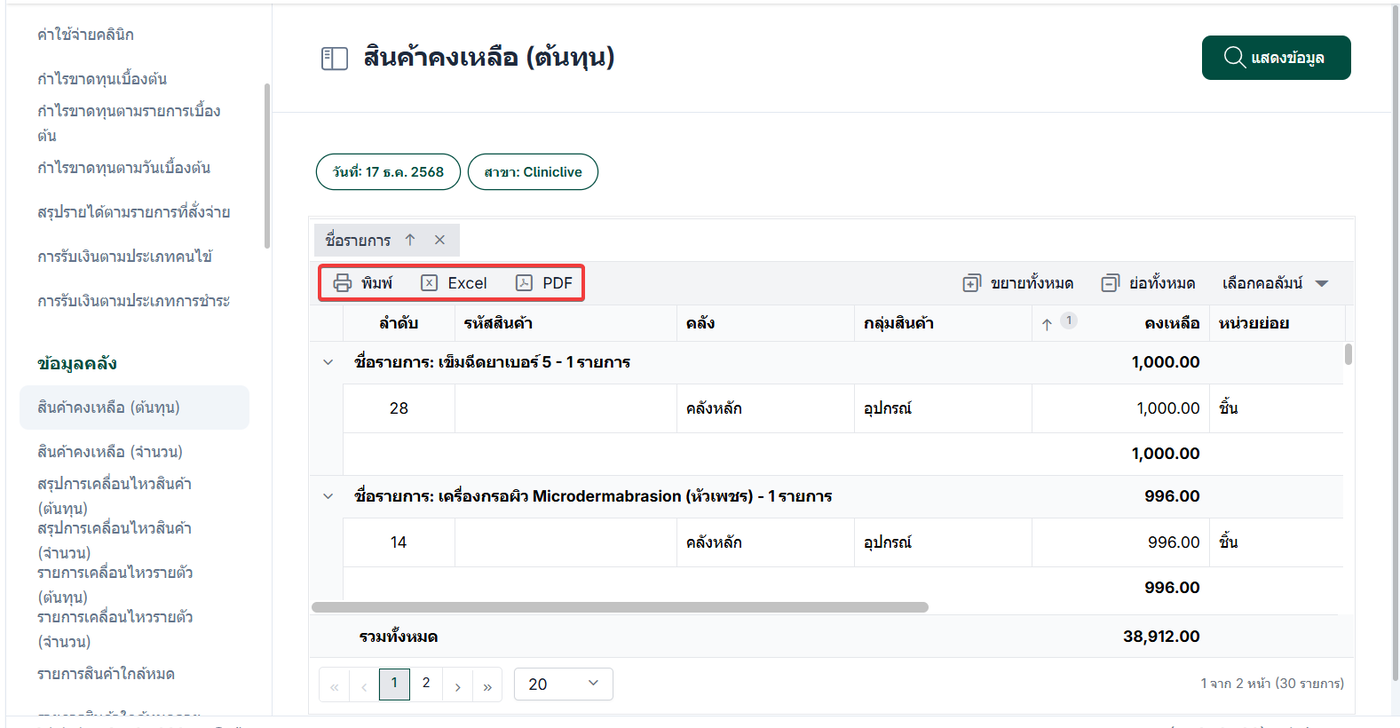
Task: Open สินค้าคงเหลือ (จำนวน) report in sidebar
Action: [x=110, y=451]
